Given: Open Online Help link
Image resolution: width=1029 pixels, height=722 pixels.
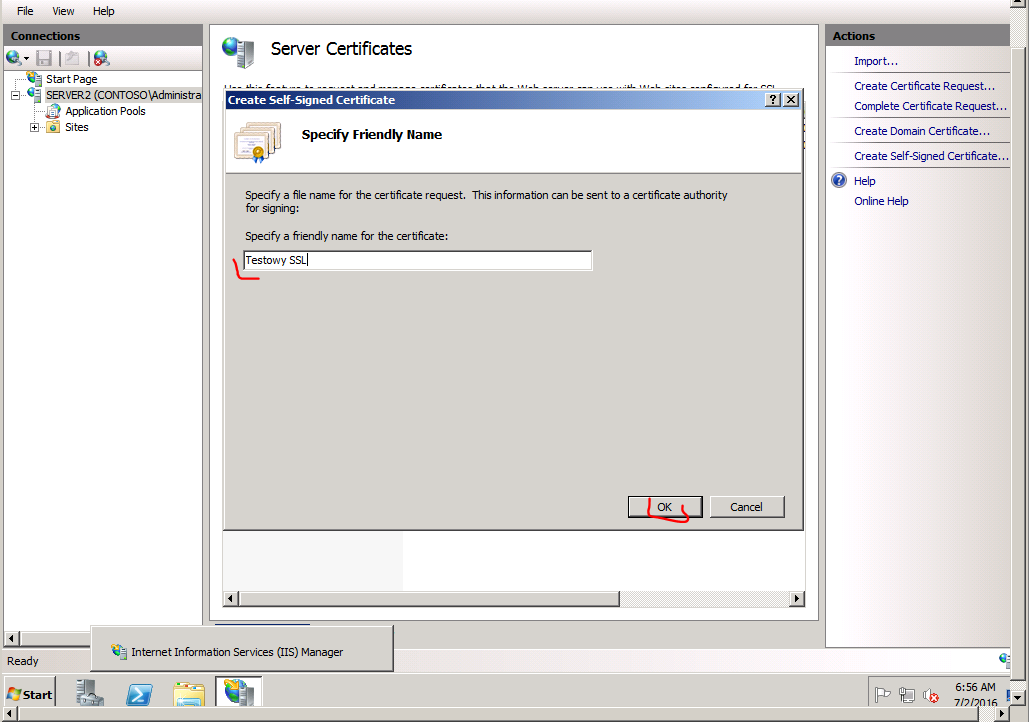Looking at the screenshot, I should tap(881, 201).
